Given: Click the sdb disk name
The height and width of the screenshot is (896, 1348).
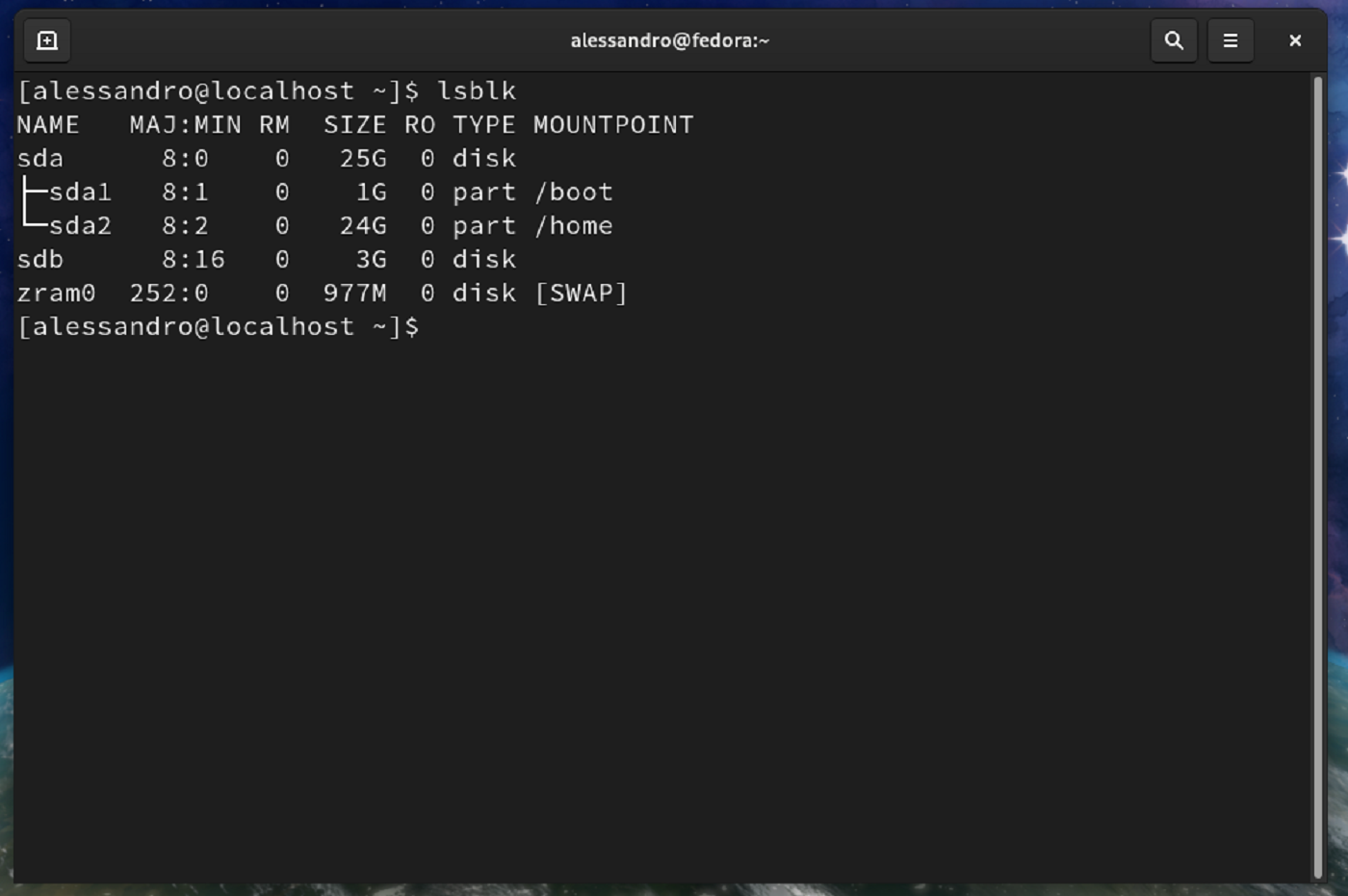Looking at the screenshot, I should tap(40, 259).
